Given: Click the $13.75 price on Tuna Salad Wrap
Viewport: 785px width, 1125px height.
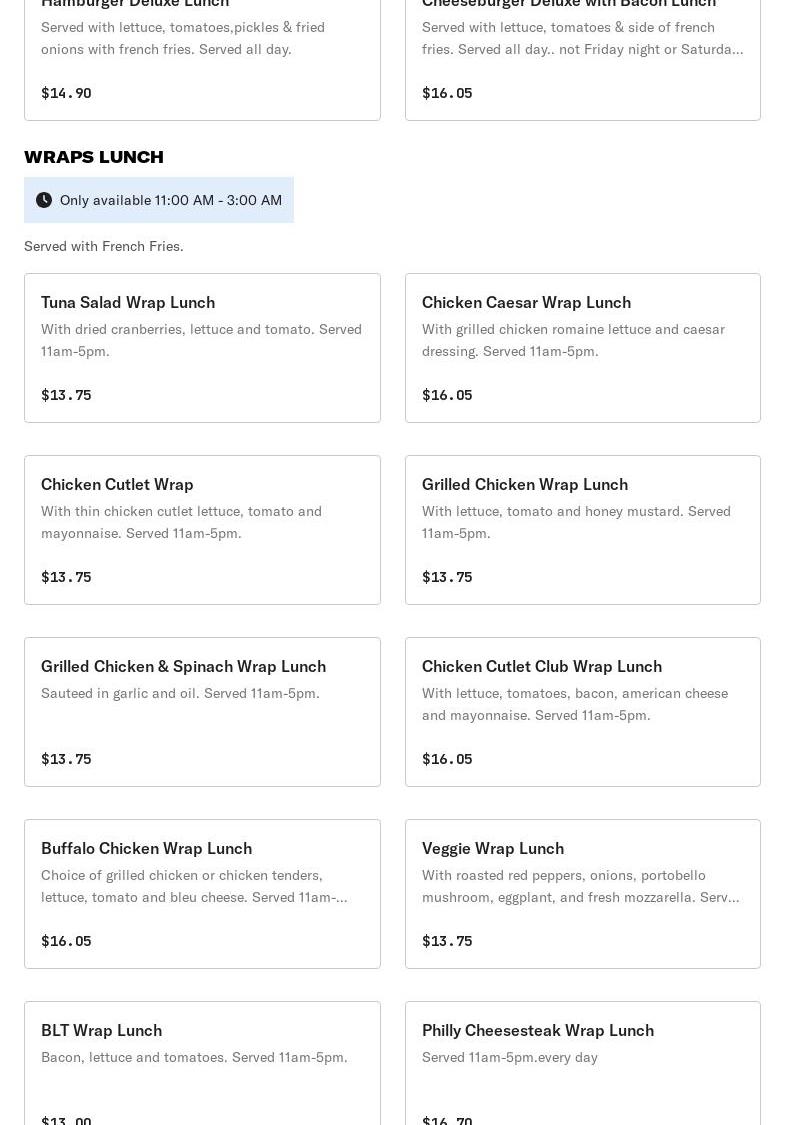Looking at the screenshot, I should (66, 395).
